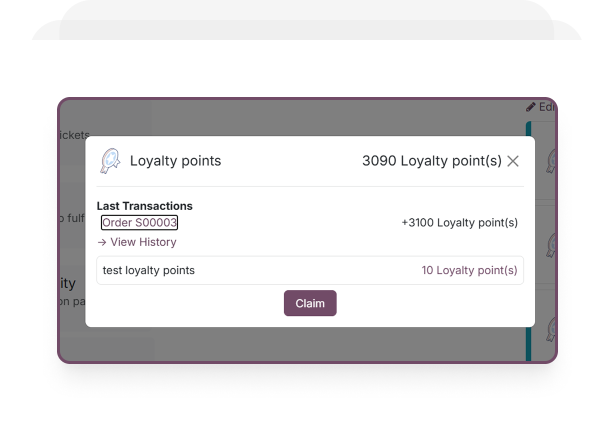Click the top loyalty card icon at right edge

point(551,161)
